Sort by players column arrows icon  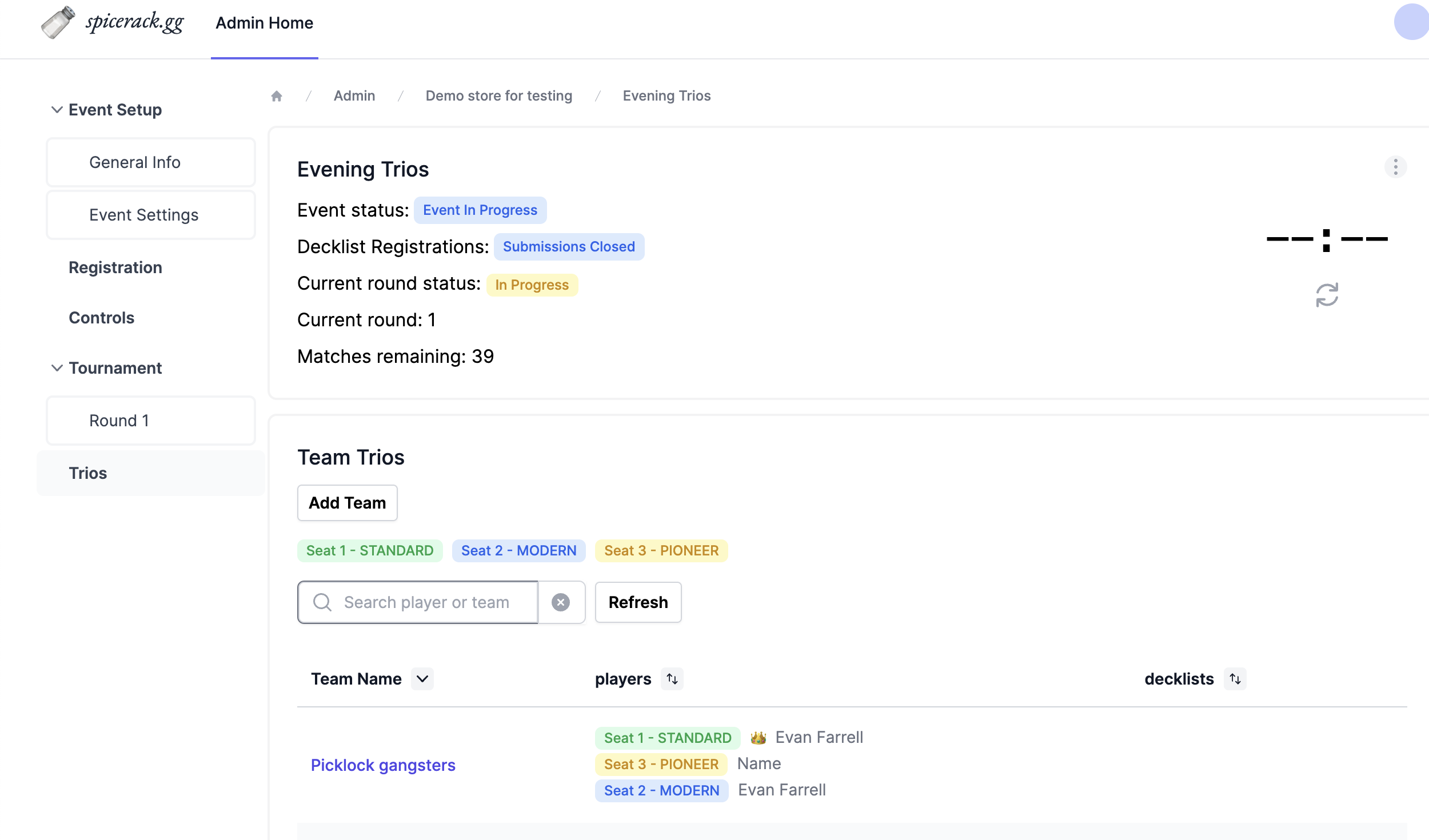(672, 679)
